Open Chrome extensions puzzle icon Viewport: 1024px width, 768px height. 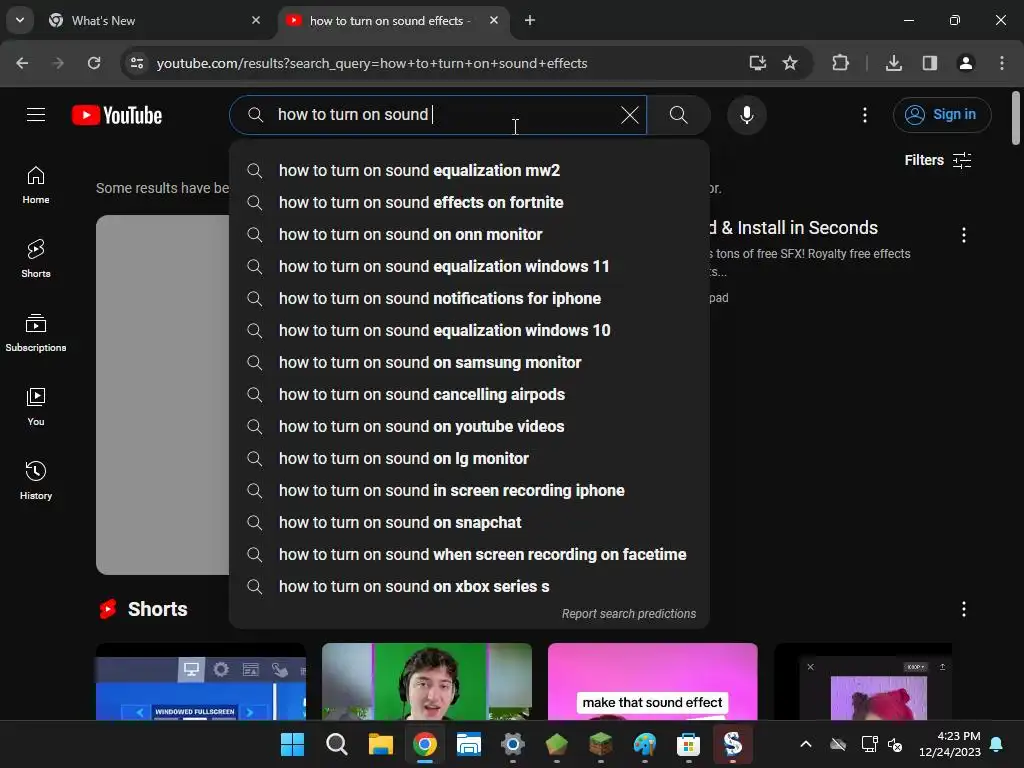click(840, 63)
